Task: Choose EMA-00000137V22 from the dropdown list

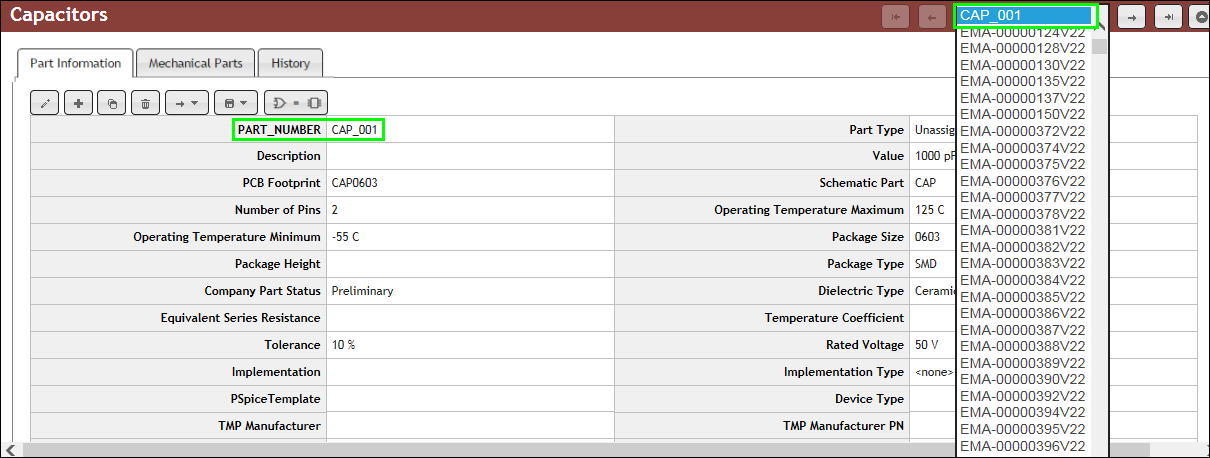Action: [x=1023, y=98]
